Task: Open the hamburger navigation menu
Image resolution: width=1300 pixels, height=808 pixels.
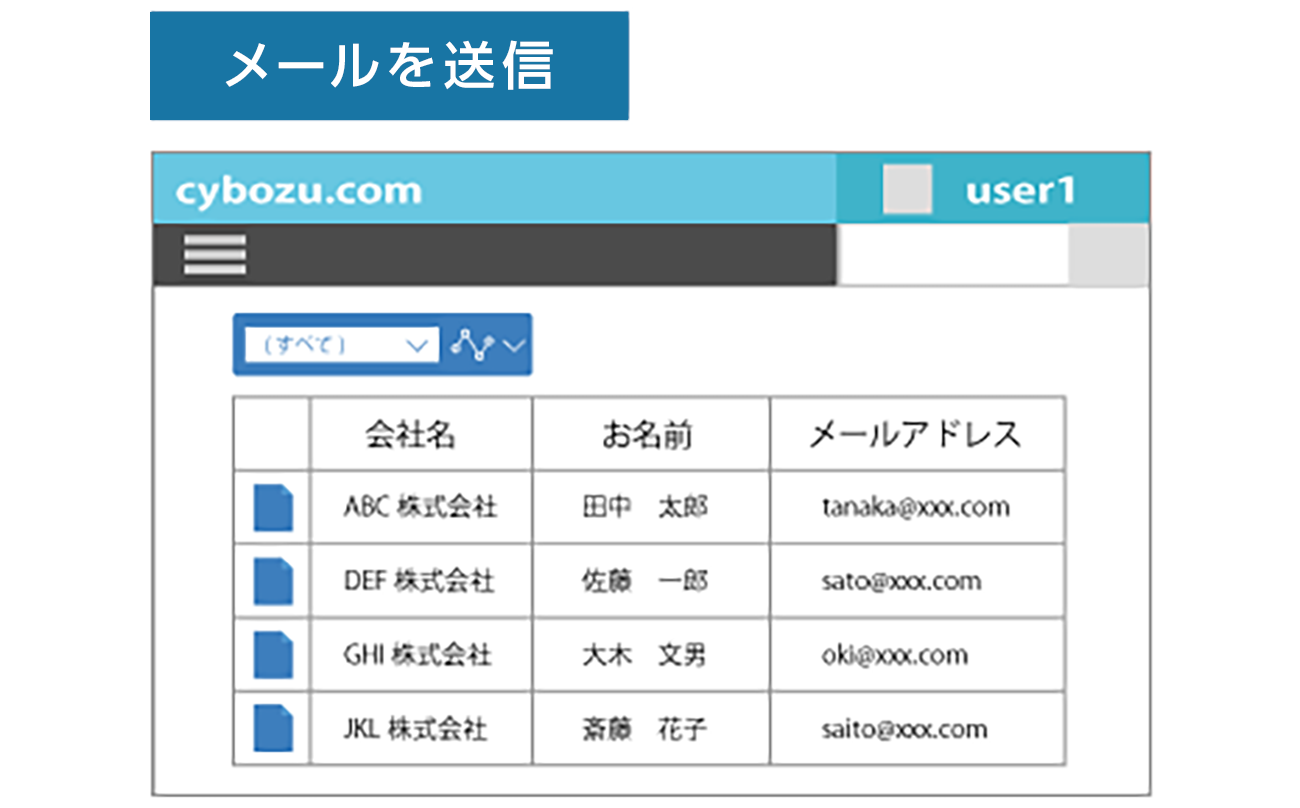Action: [214, 255]
